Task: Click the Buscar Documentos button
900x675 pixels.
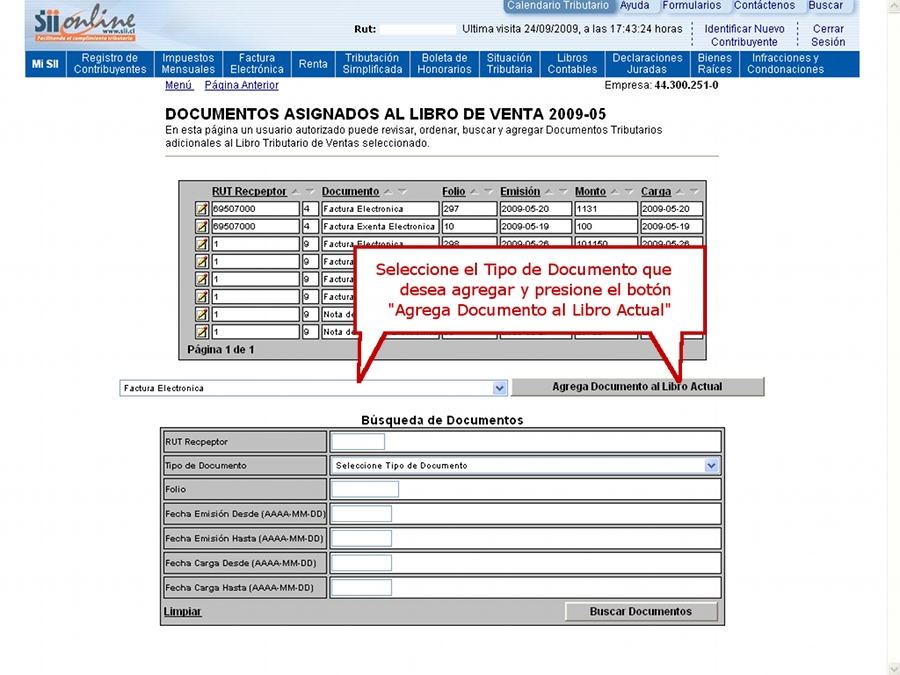Action: tap(641, 612)
